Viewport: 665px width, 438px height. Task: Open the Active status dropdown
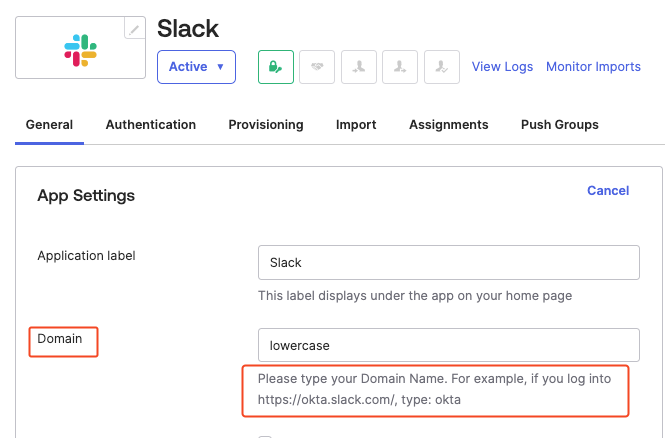196,67
